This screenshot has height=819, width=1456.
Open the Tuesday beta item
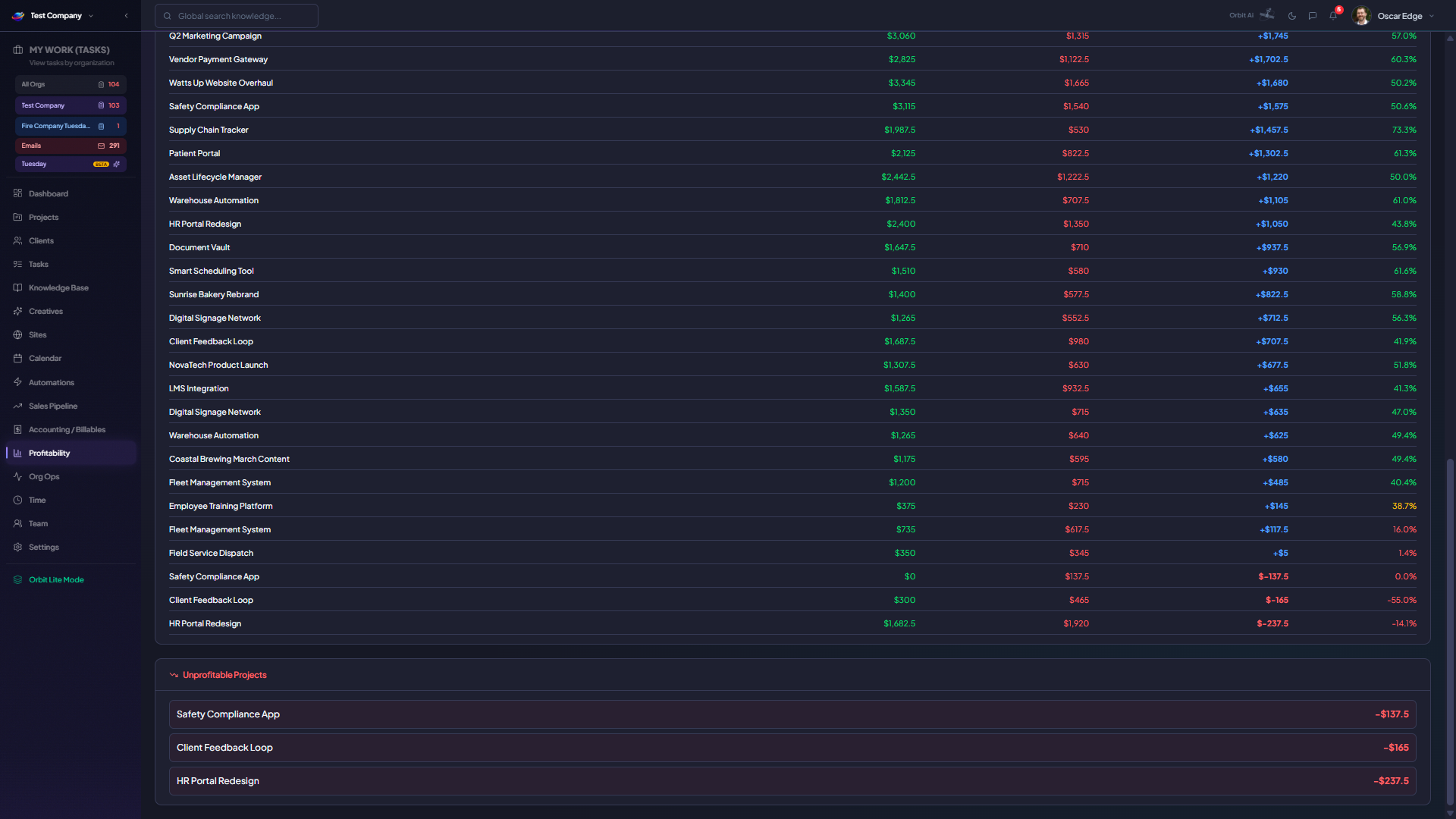pyautogui.click(x=71, y=164)
